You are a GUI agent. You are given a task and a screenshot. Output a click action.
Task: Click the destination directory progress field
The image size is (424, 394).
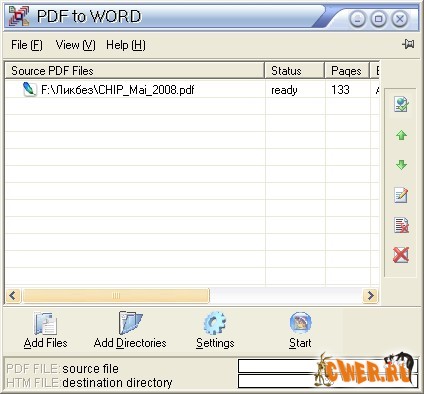pyautogui.click(x=328, y=381)
